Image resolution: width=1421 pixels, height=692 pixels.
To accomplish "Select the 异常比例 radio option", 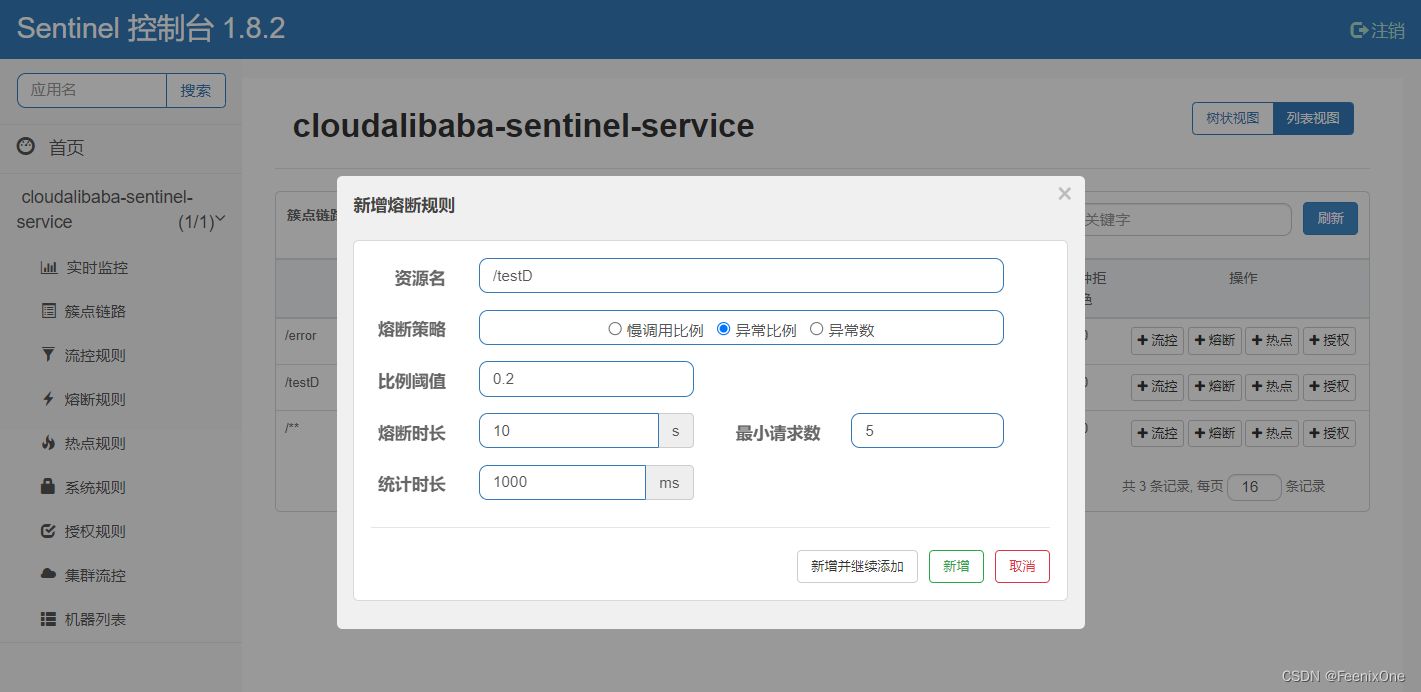I will coord(724,329).
